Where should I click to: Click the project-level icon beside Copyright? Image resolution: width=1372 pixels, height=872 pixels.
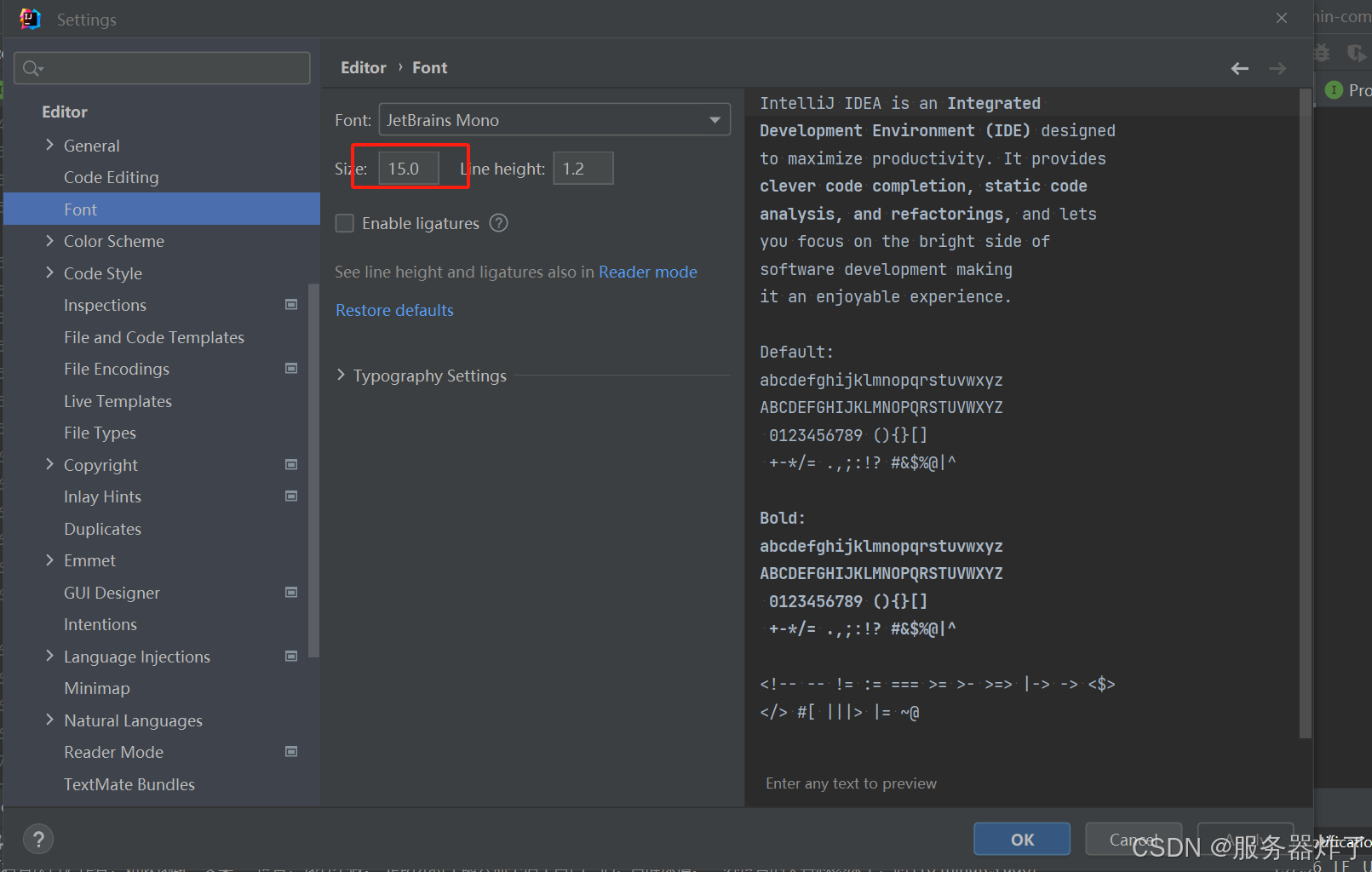pyautogui.click(x=291, y=465)
